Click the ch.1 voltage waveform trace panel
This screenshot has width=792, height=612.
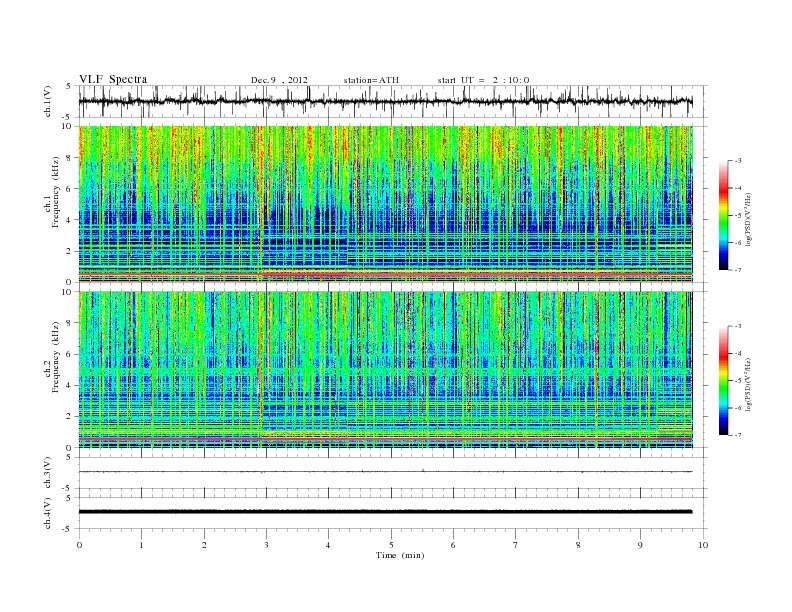393,101
